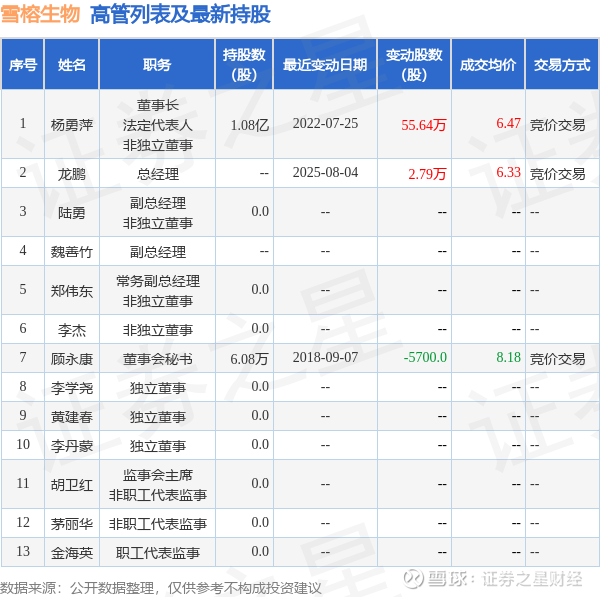Select the 持股数(股) column header
Image resolution: width=600 pixels, height=597 pixels.
(244, 65)
